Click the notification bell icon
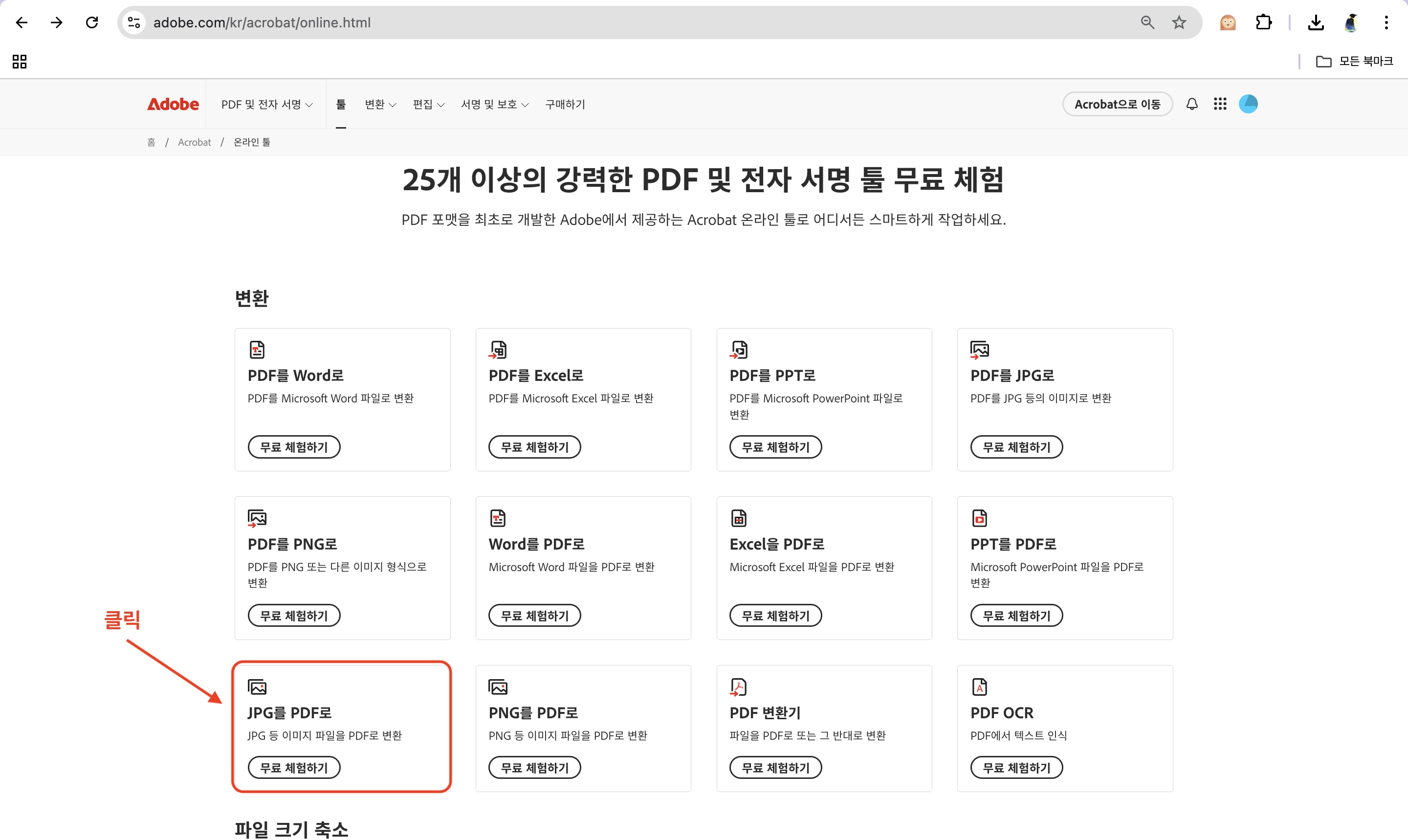 (1192, 104)
